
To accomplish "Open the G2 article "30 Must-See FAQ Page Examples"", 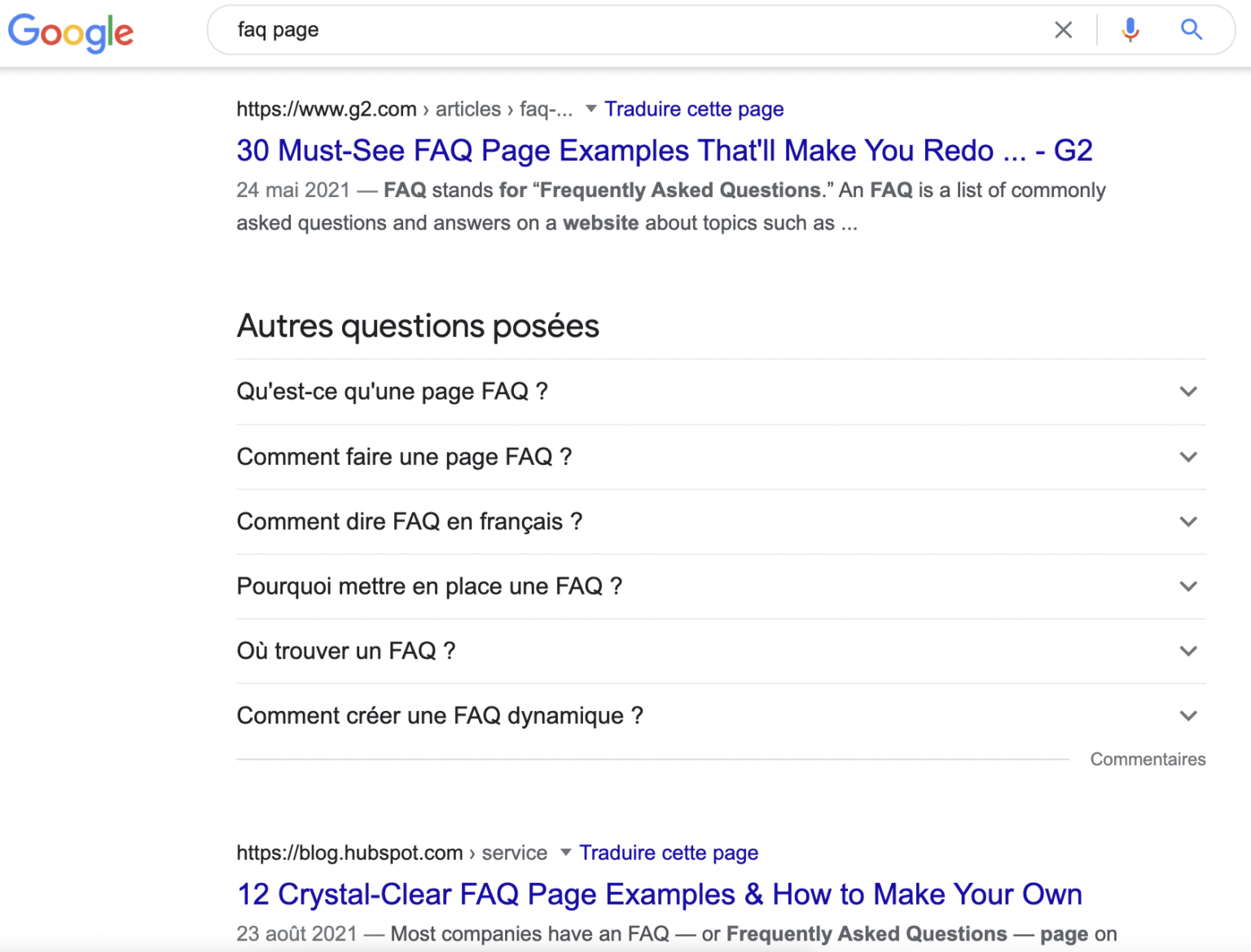I will 664,150.
